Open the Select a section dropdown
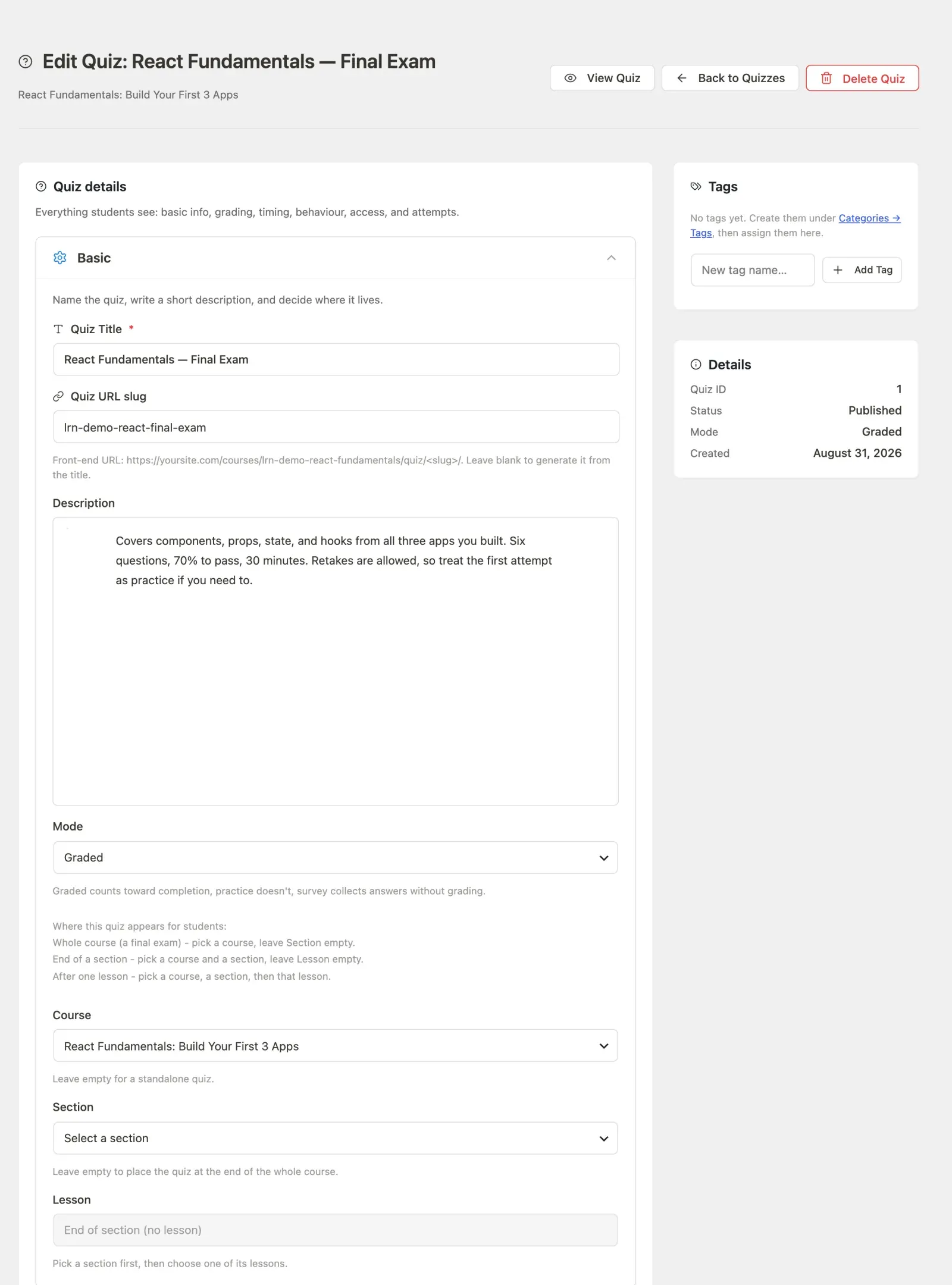Image resolution: width=952 pixels, height=1285 pixels. click(x=336, y=1138)
